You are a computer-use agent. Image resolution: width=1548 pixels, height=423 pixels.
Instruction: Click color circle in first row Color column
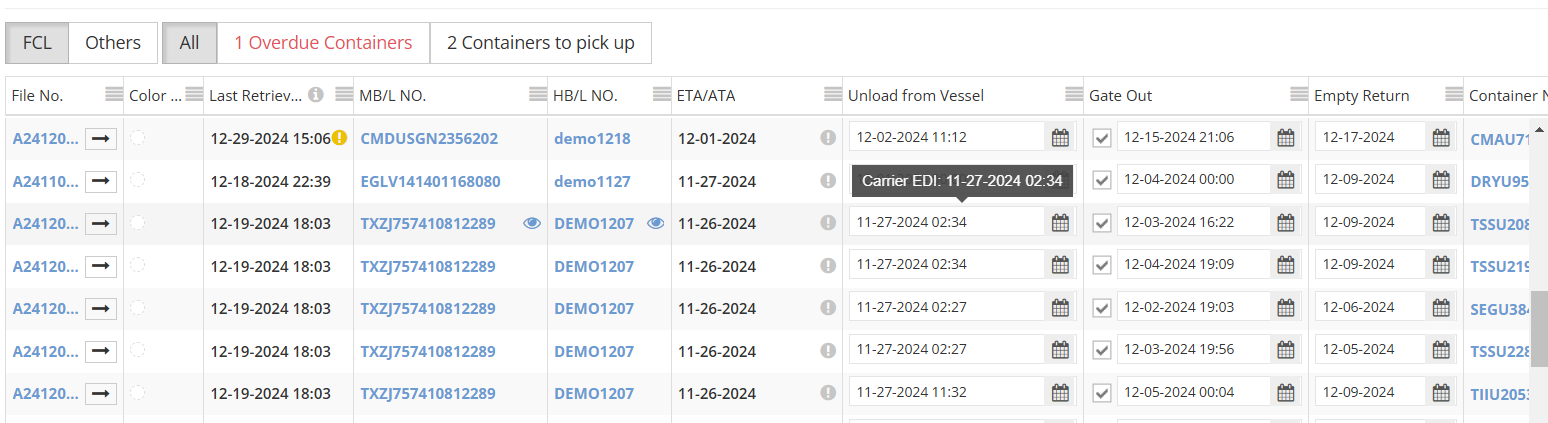(137, 138)
